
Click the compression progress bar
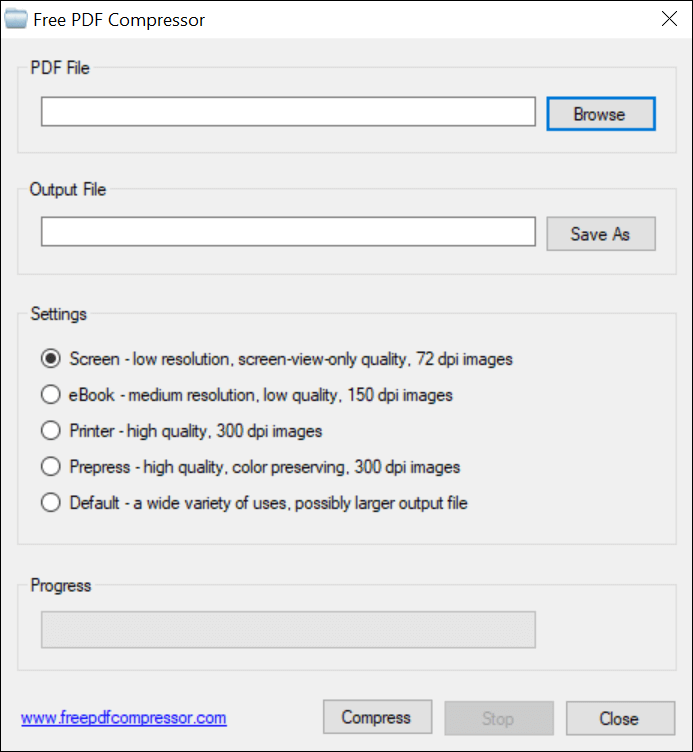[x=288, y=630]
